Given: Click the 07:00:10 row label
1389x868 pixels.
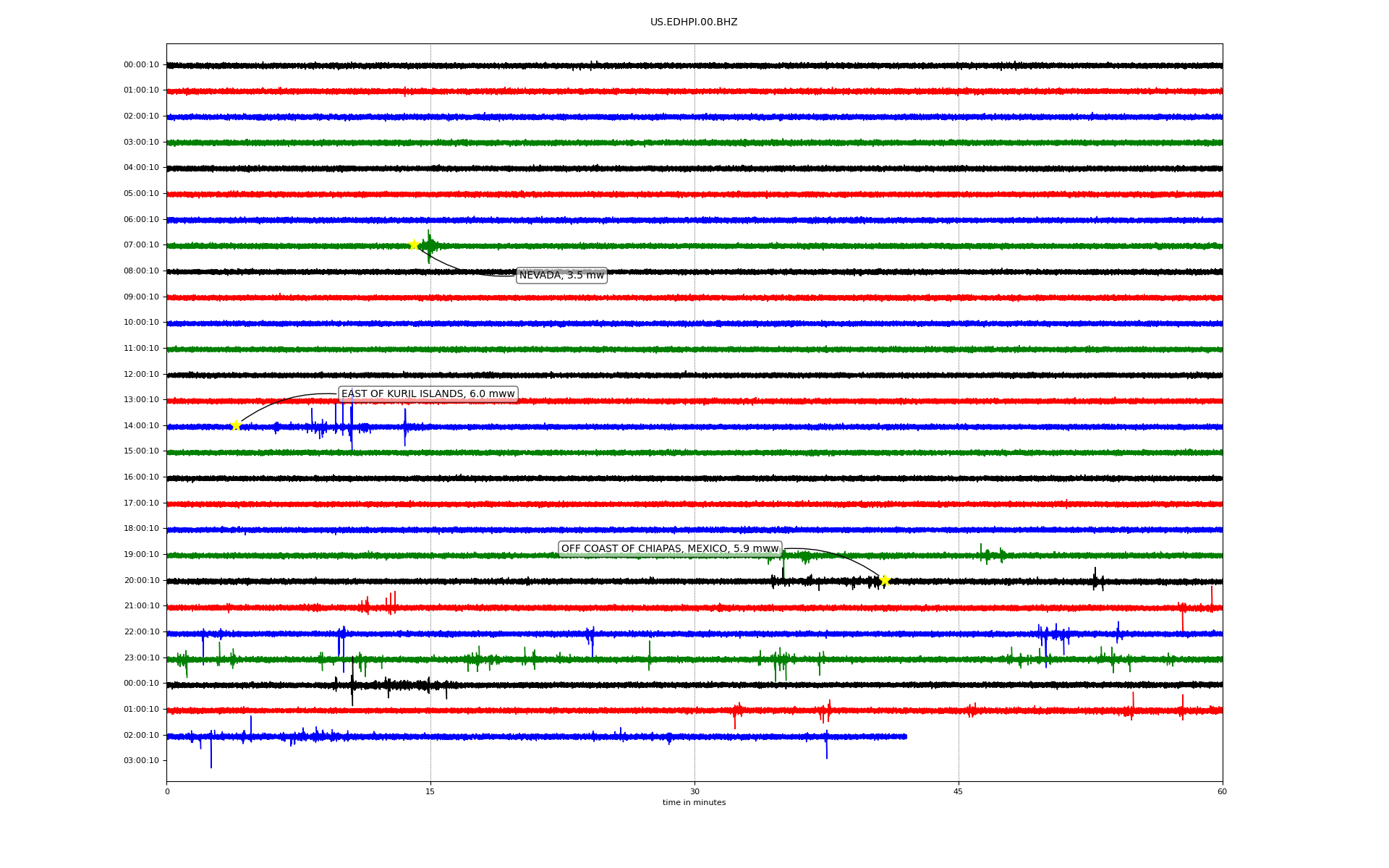Looking at the screenshot, I should coord(141,245).
